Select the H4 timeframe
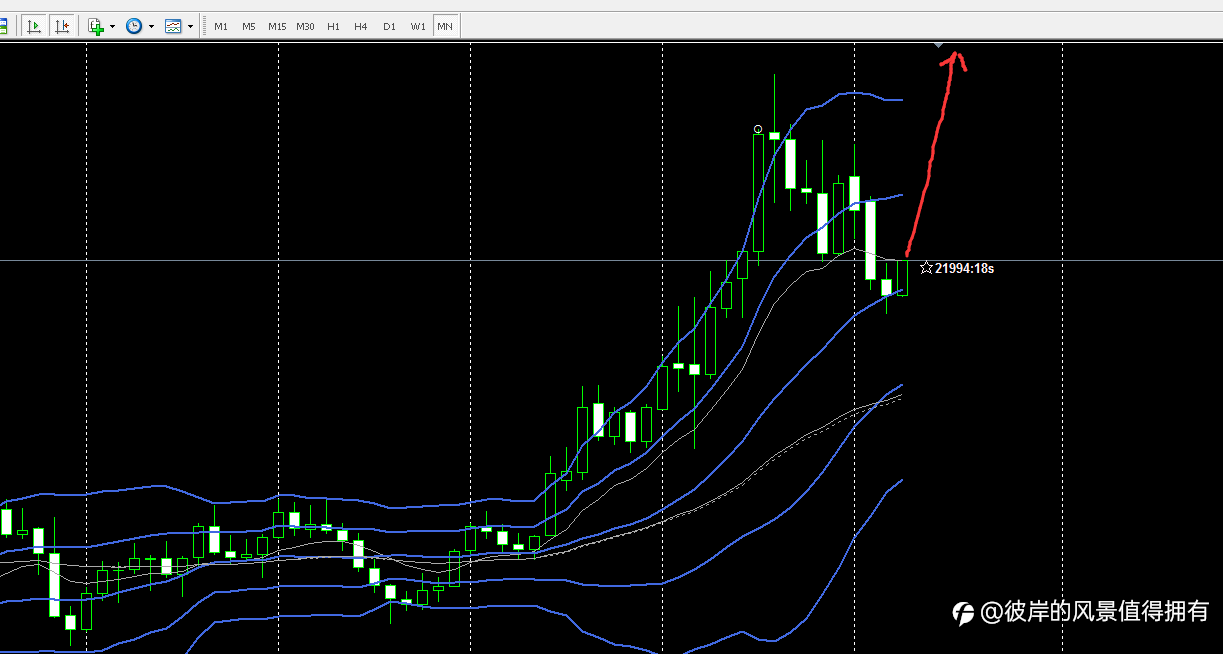The width and height of the screenshot is (1223, 654). pyautogui.click(x=361, y=26)
